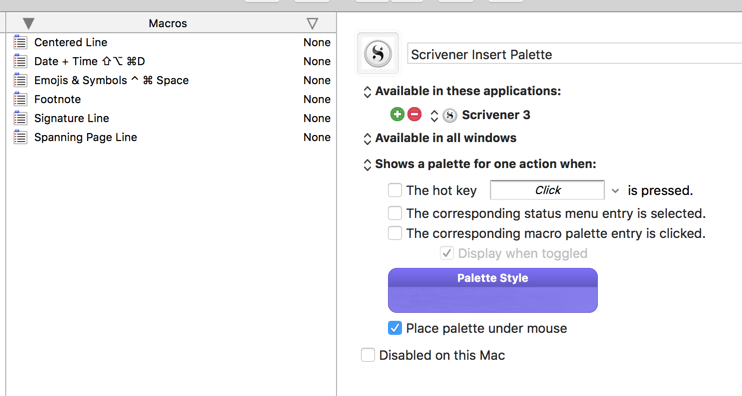The width and height of the screenshot is (742, 396).
Task: Uncheck Place palette under mouse
Action: [x=395, y=328]
